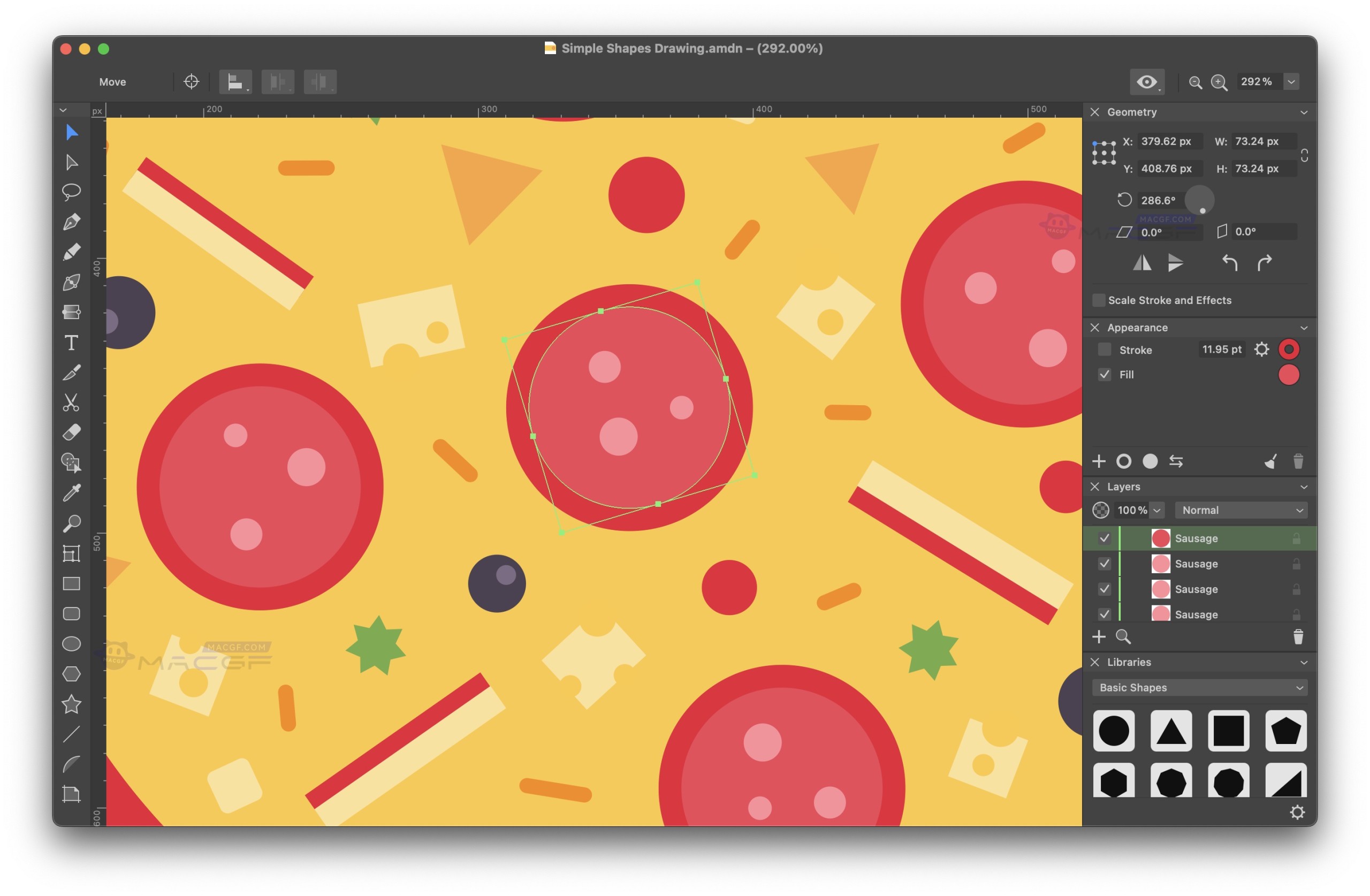
Task: Select the Star shape tool
Action: coord(71,704)
